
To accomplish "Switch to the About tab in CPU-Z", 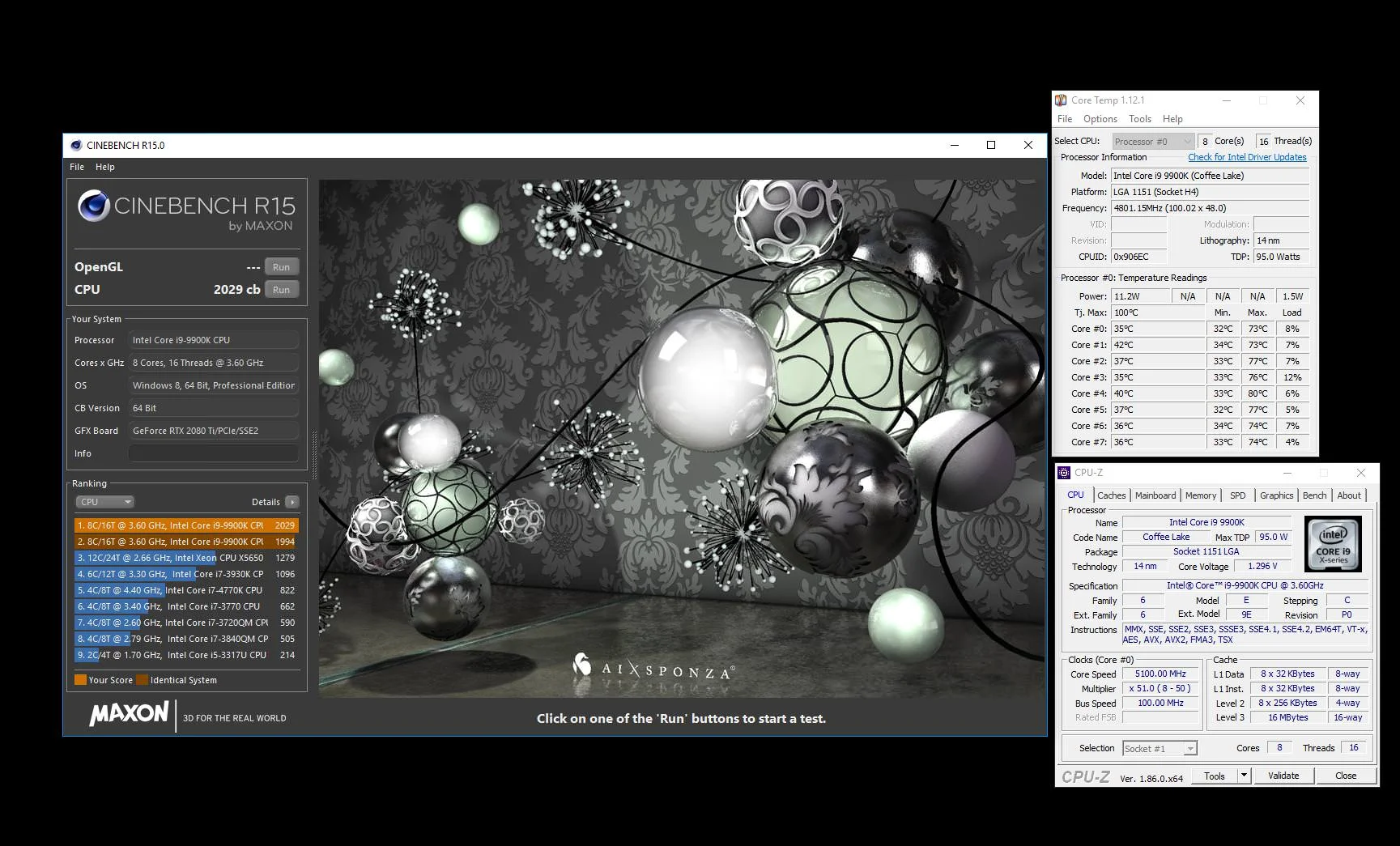I will click(x=1349, y=495).
